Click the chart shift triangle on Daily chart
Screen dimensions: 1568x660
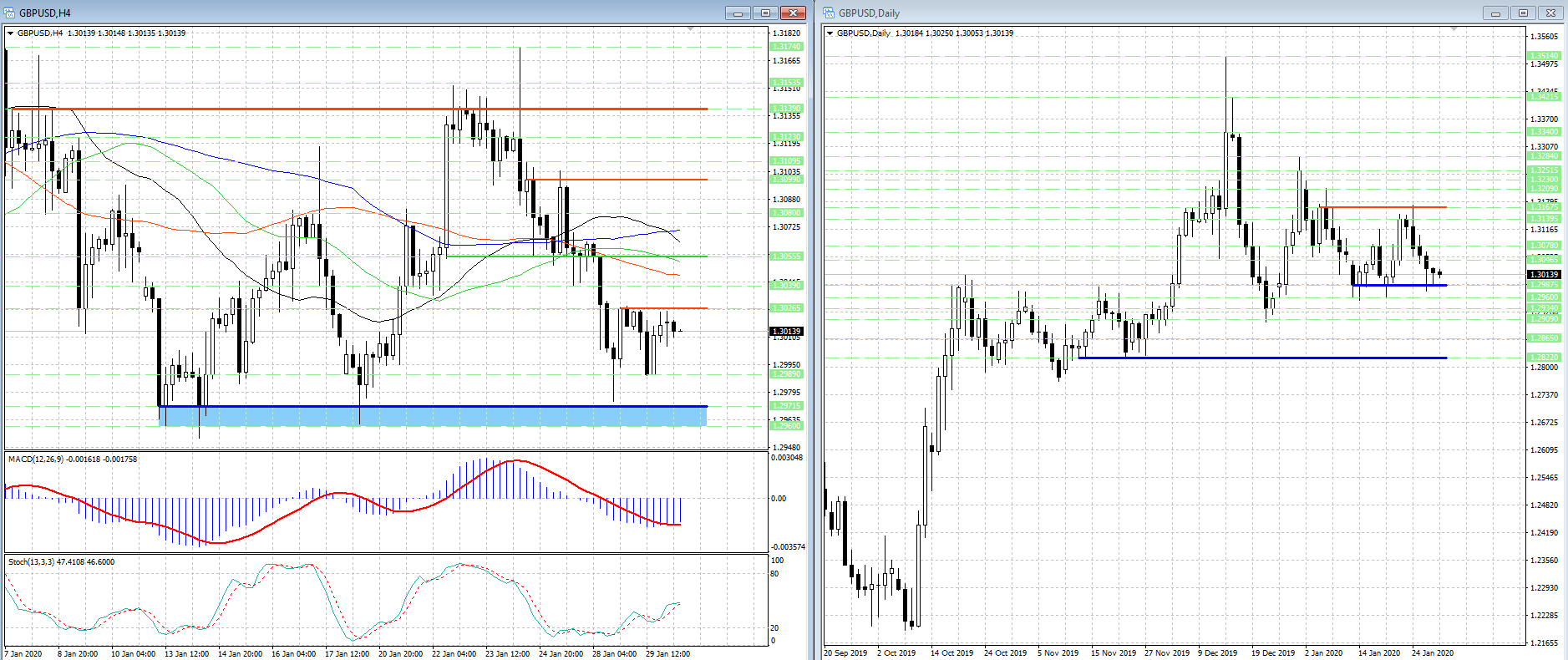coord(1454,29)
